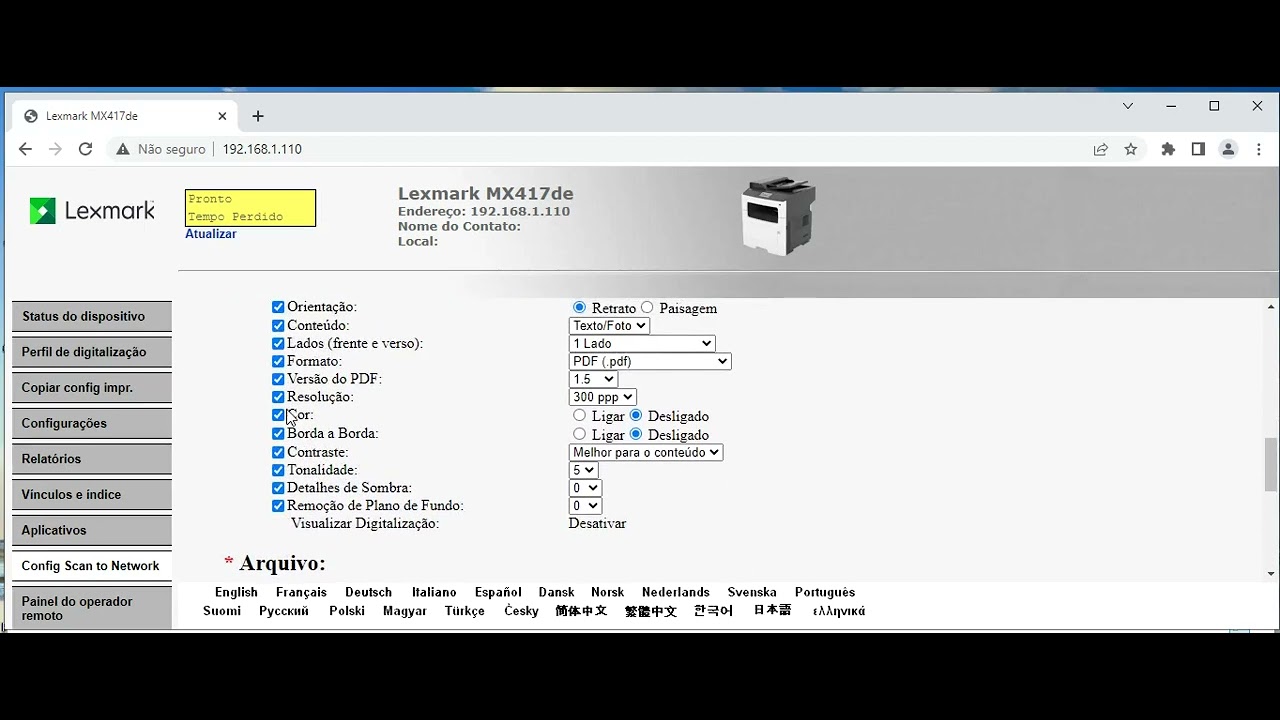Screen dimensions: 1280x720
Task: Open the Chrome three-dot menu
Action: pos(1259,149)
